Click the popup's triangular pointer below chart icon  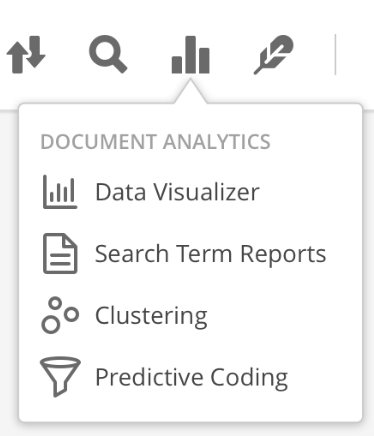coord(190,91)
